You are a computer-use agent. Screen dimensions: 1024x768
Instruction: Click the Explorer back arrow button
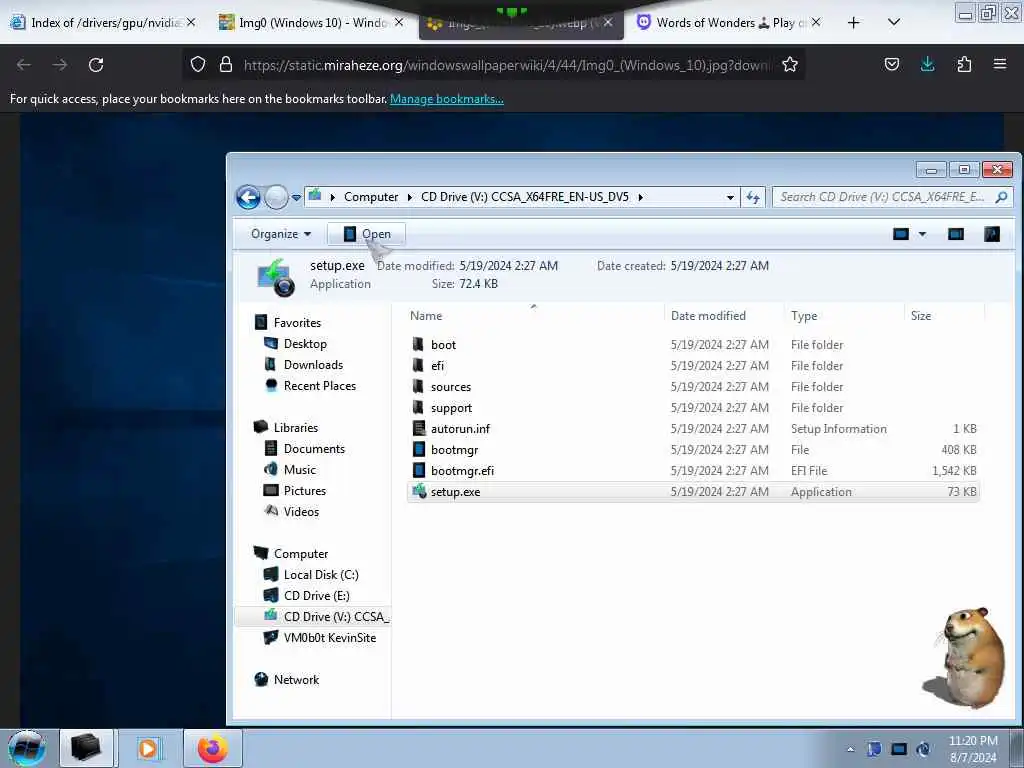[x=248, y=197]
